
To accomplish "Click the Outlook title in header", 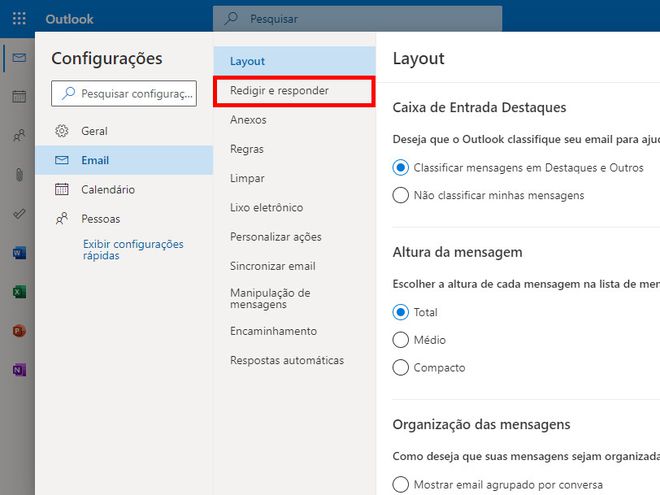I will coord(69,19).
